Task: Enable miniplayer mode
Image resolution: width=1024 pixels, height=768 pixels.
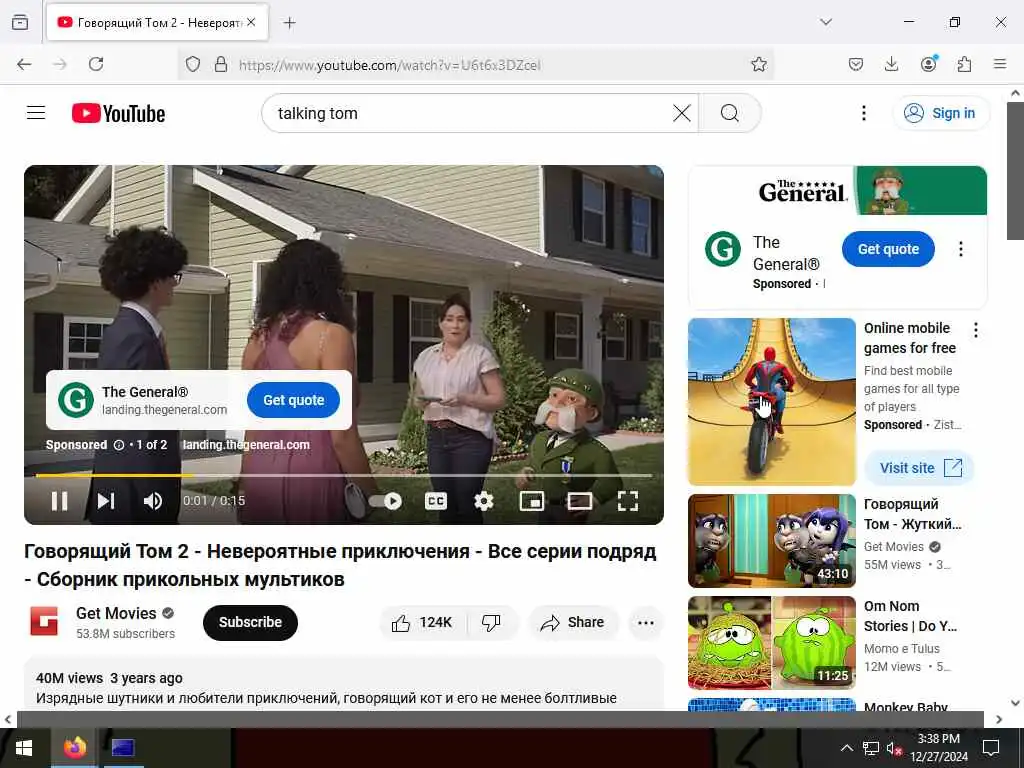Action: 532,501
